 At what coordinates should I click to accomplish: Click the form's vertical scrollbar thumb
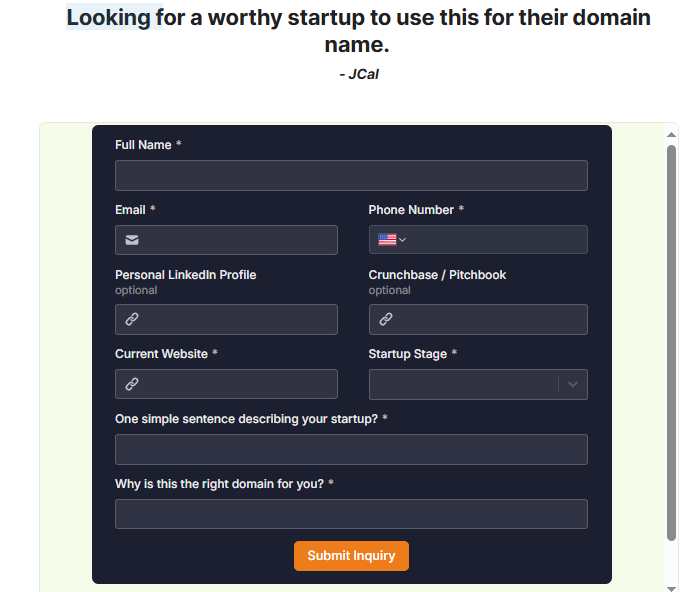click(x=671, y=340)
